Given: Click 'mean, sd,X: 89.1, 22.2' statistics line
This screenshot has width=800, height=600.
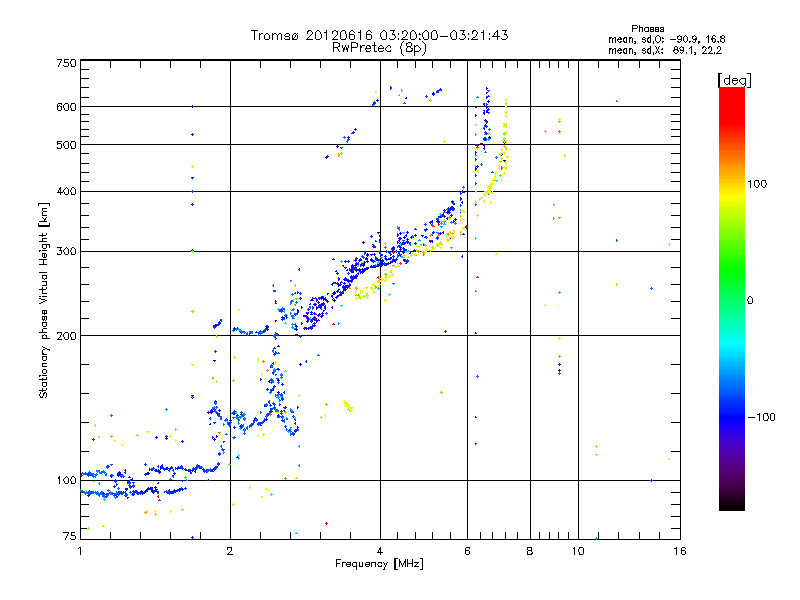Looking at the screenshot, I should [x=665, y=50].
